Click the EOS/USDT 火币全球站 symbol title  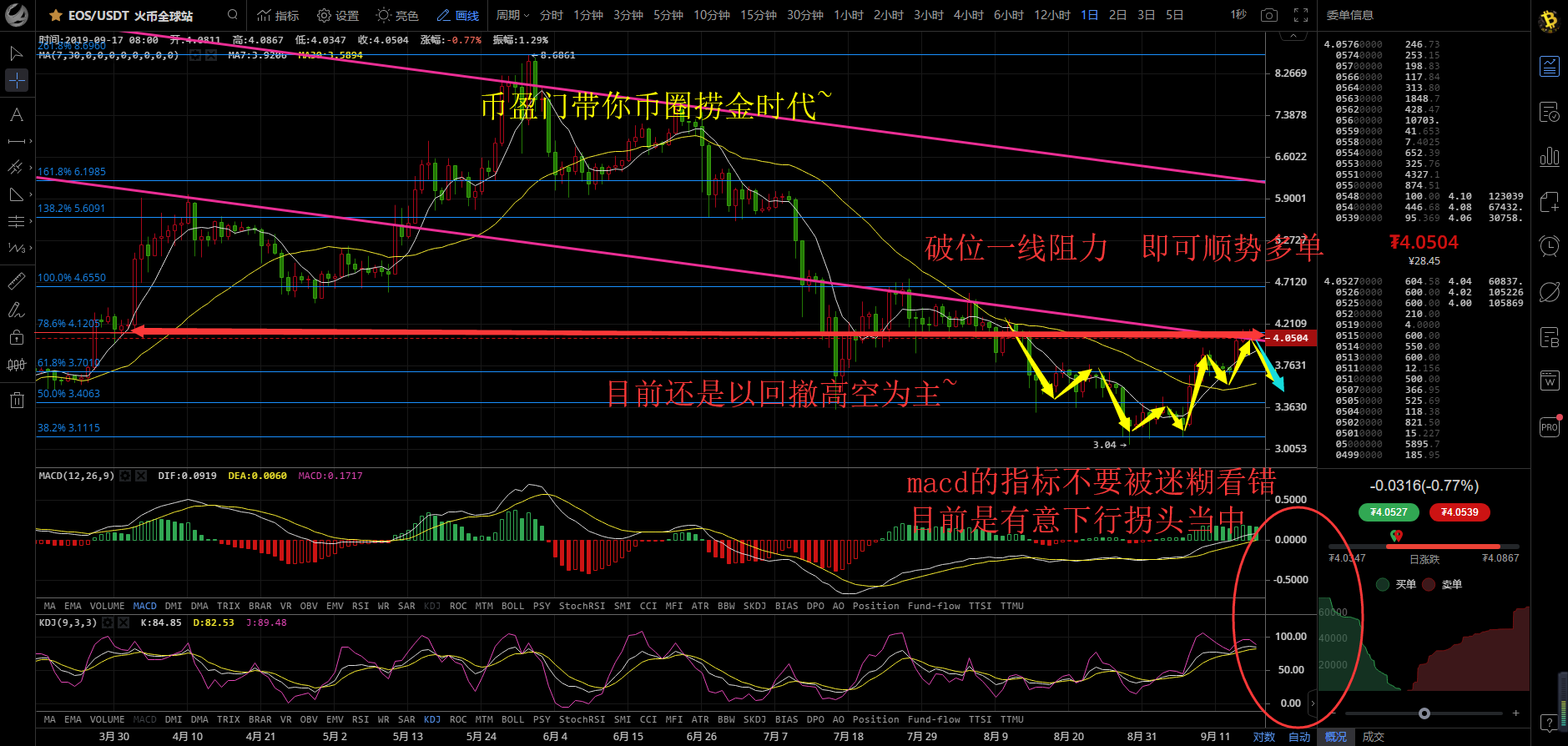[x=130, y=16]
